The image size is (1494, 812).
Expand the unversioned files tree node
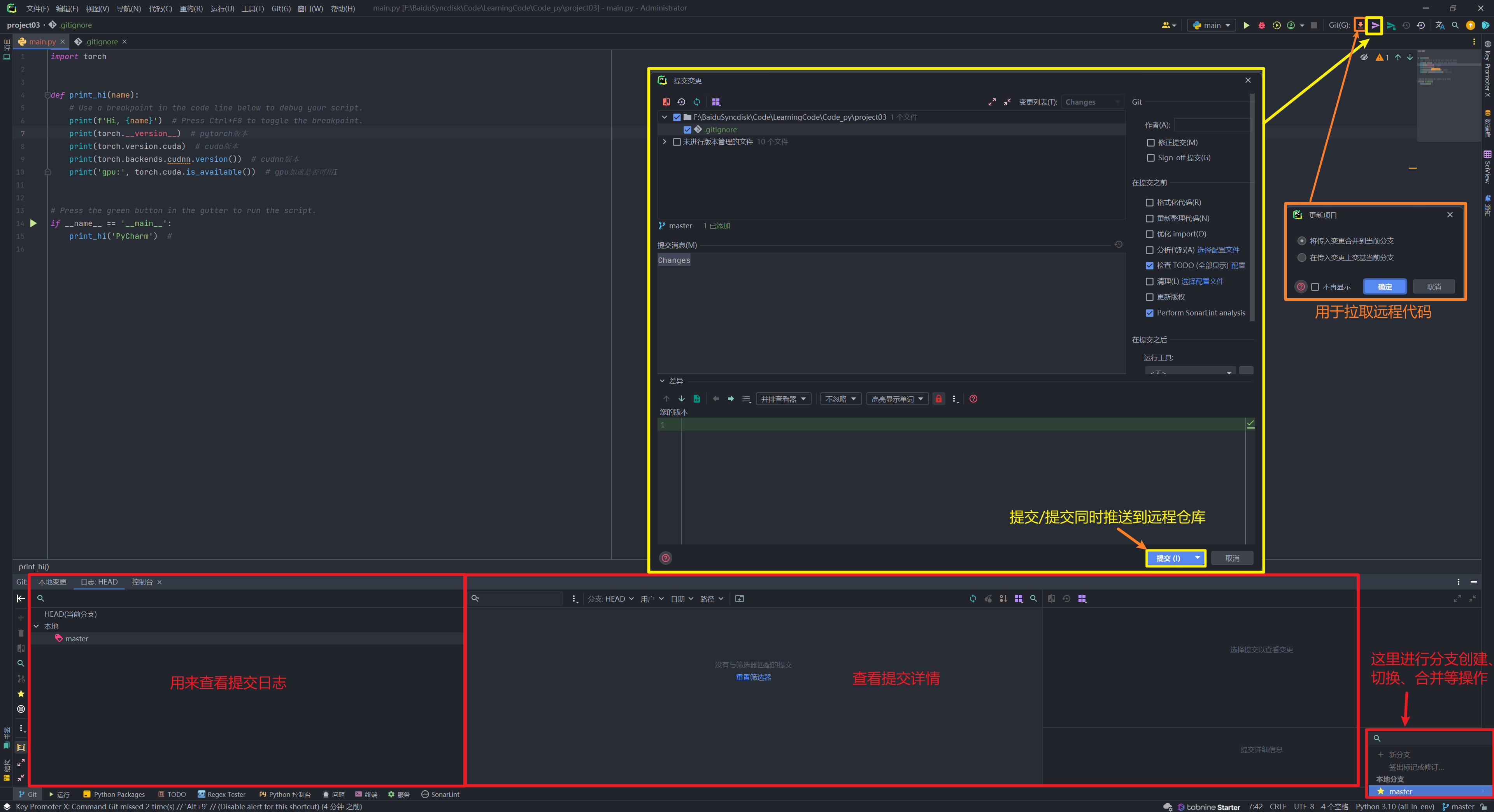pyautogui.click(x=665, y=142)
